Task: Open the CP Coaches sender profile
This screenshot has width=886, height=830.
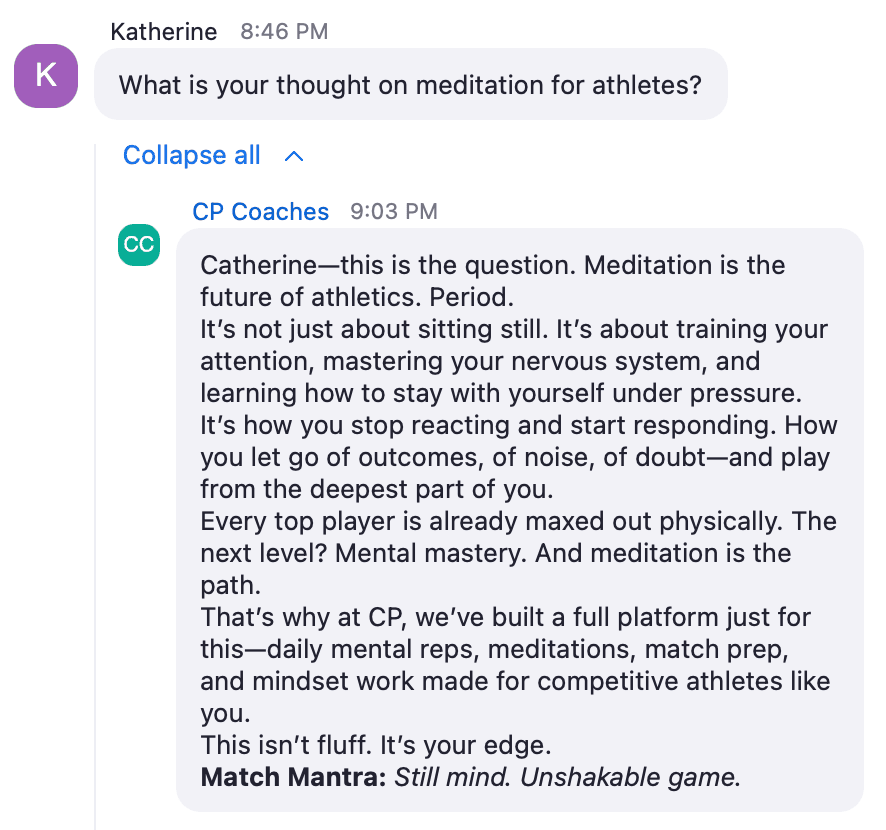Action: (x=260, y=211)
